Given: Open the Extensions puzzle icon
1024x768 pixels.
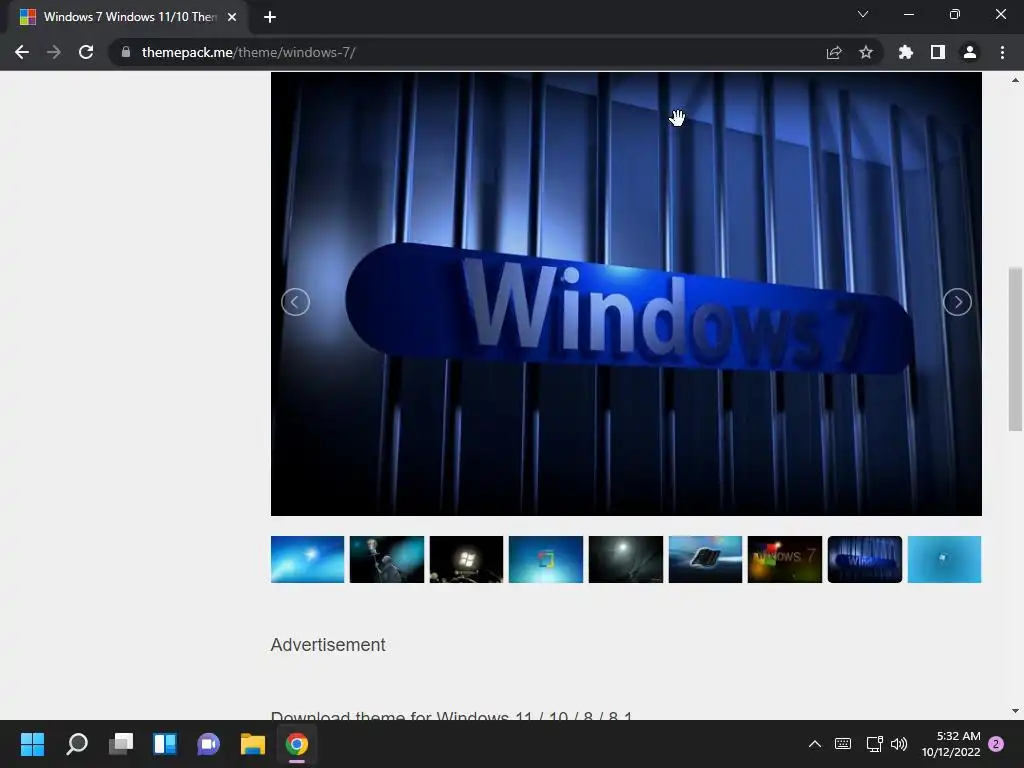Looking at the screenshot, I should click(x=906, y=52).
